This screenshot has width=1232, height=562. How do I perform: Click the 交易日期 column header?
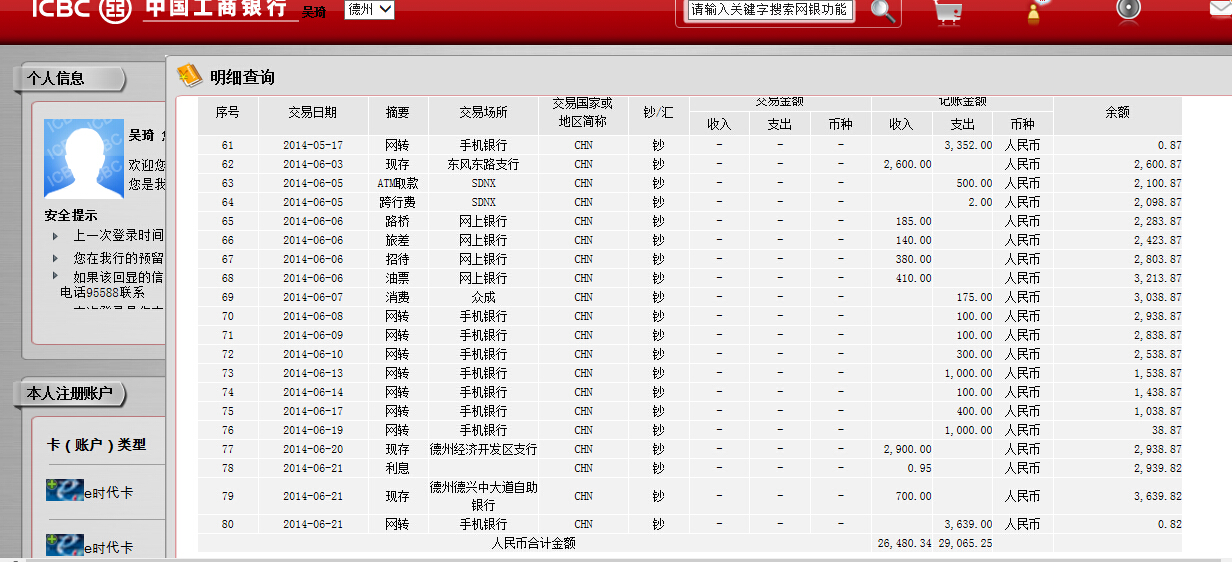(313, 113)
